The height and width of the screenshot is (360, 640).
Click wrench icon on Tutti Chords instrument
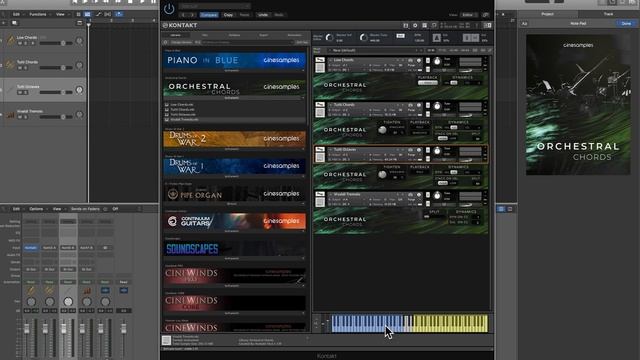(320, 105)
